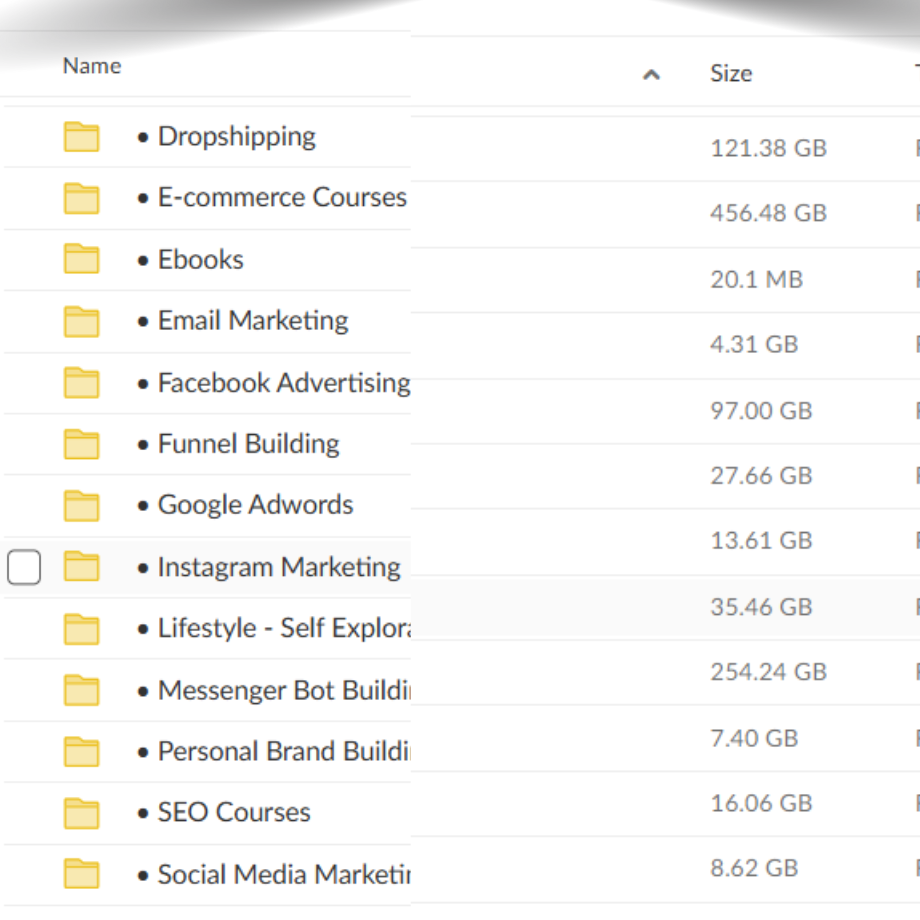
Task: Toggle the sort direction chevron
Action: coord(651,75)
